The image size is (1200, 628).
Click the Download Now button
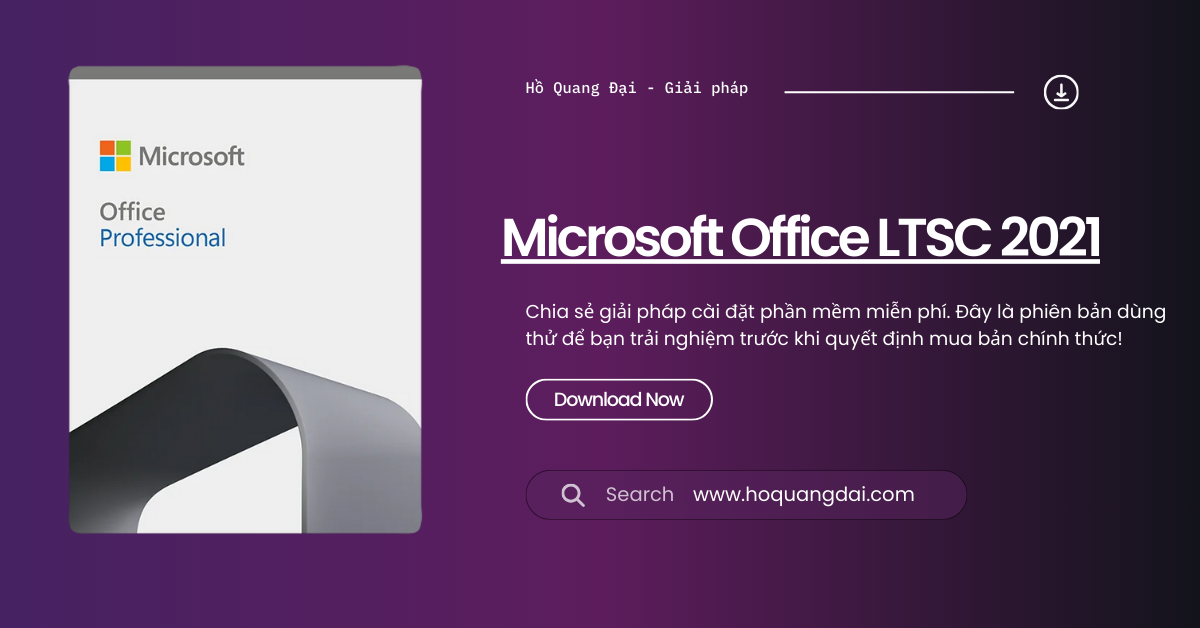click(619, 399)
